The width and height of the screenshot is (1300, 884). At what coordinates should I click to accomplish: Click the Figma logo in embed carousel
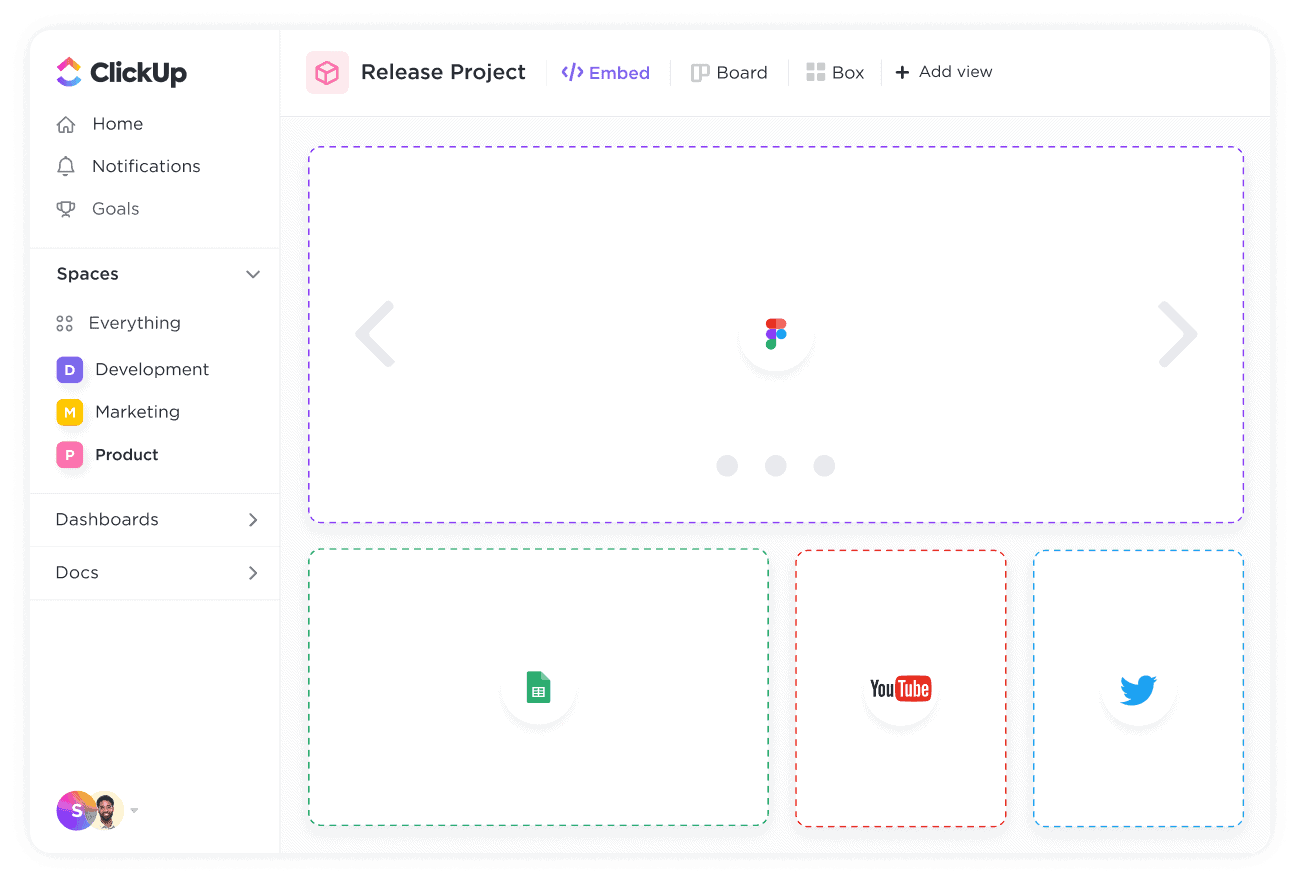(x=776, y=334)
